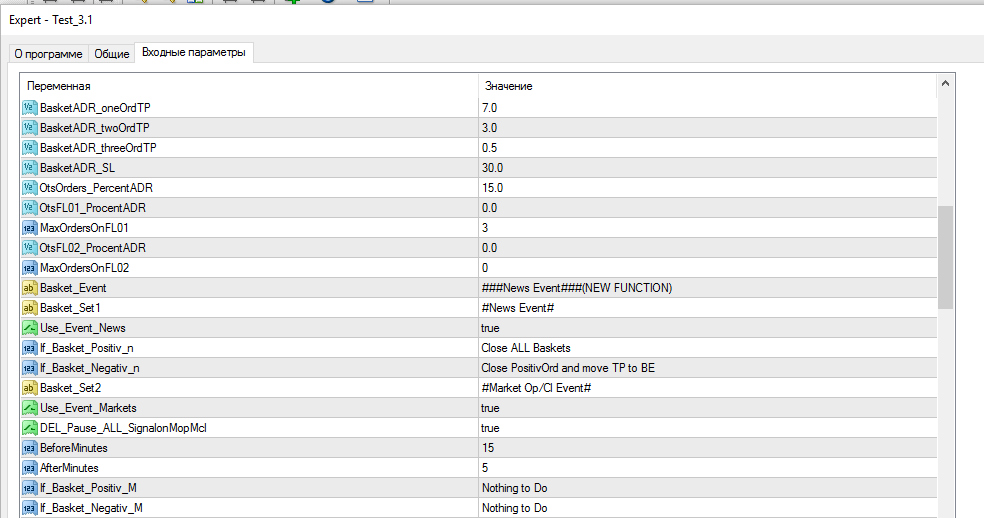Click the Use_Event_Markets boolean icon

click(x=29, y=408)
